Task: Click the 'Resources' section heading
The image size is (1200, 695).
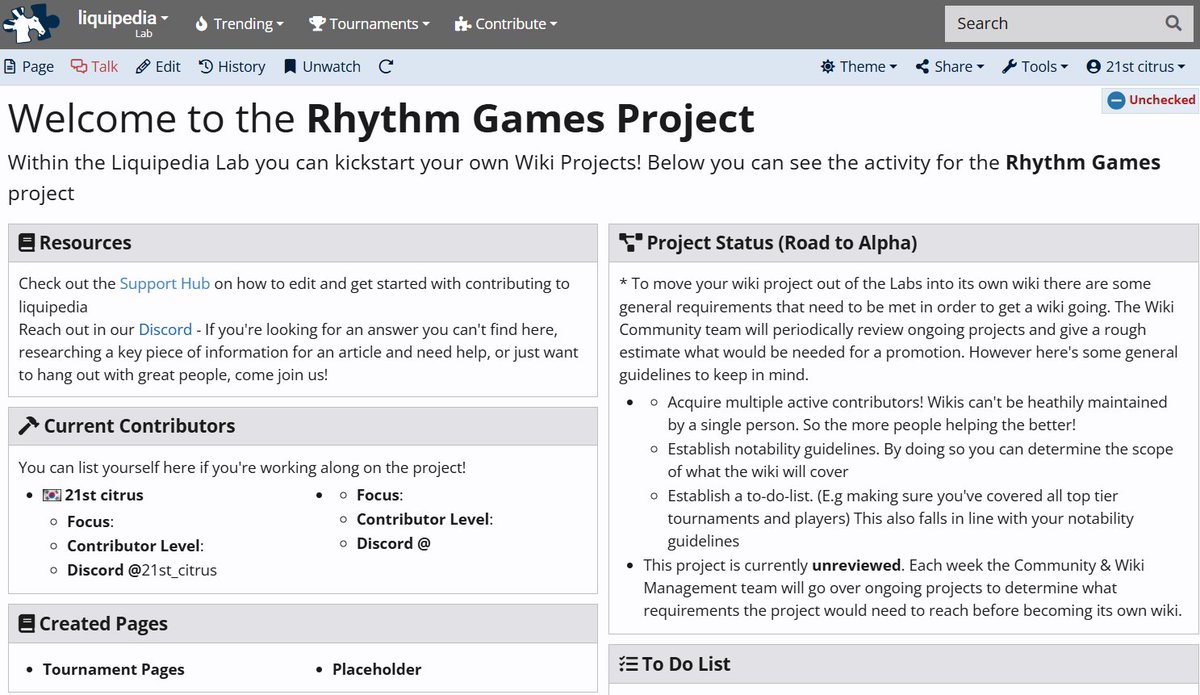Action: coord(85,243)
